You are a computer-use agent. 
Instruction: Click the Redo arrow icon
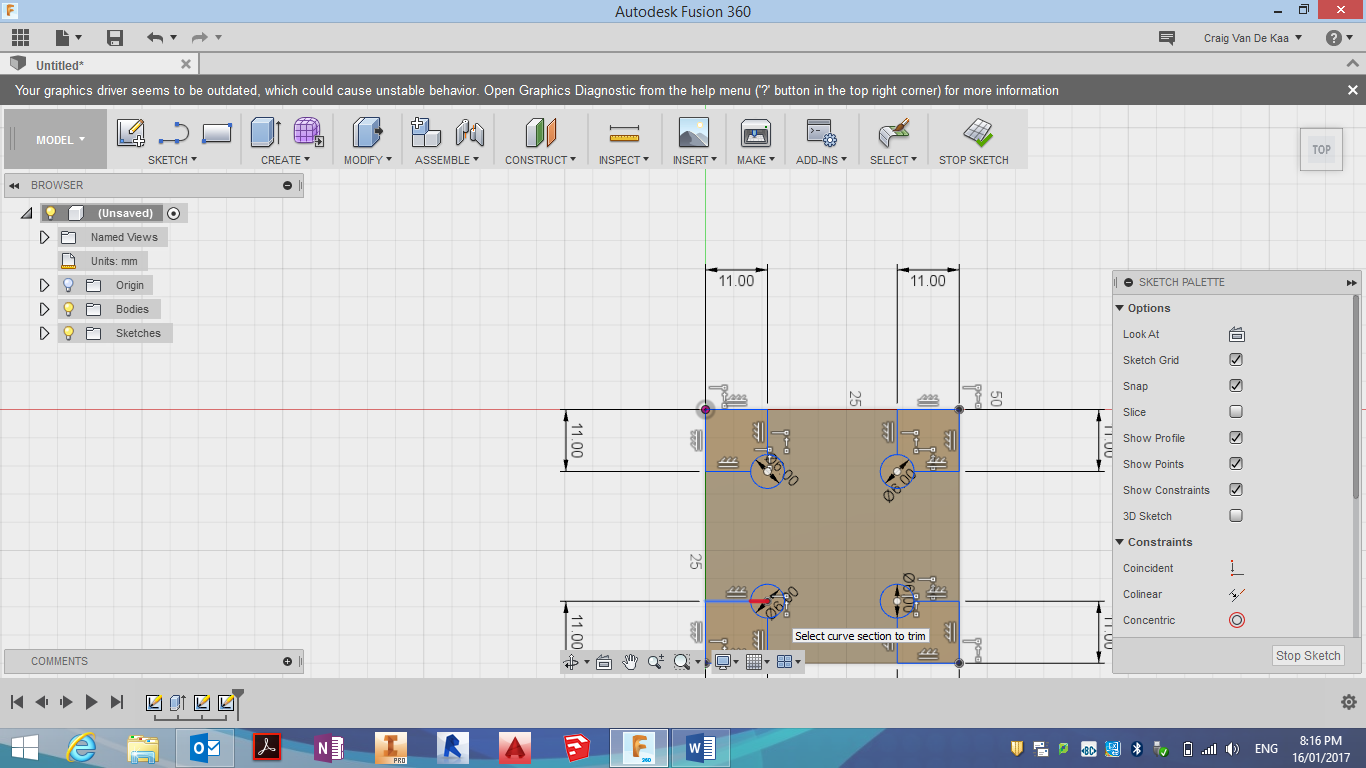(199, 38)
